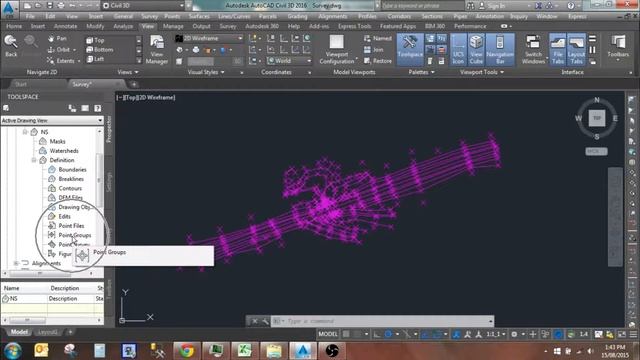Add a new drawing tab with plus

pyautogui.click(x=134, y=84)
